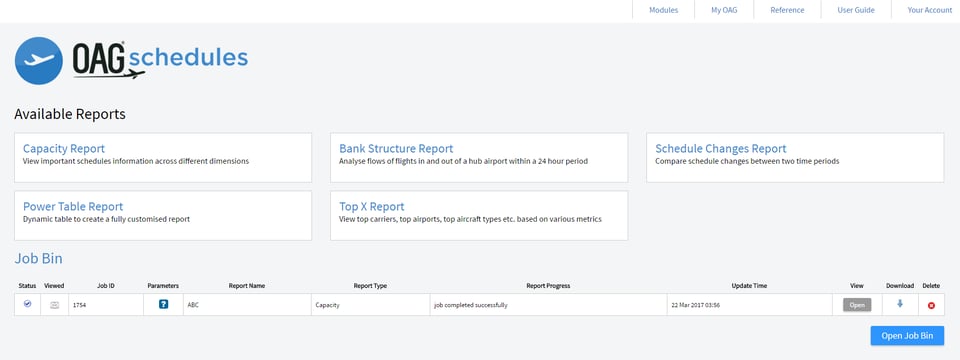This screenshot has height=360, width=960.
Task: Click the Delete column header
Action: click(931, 286)
